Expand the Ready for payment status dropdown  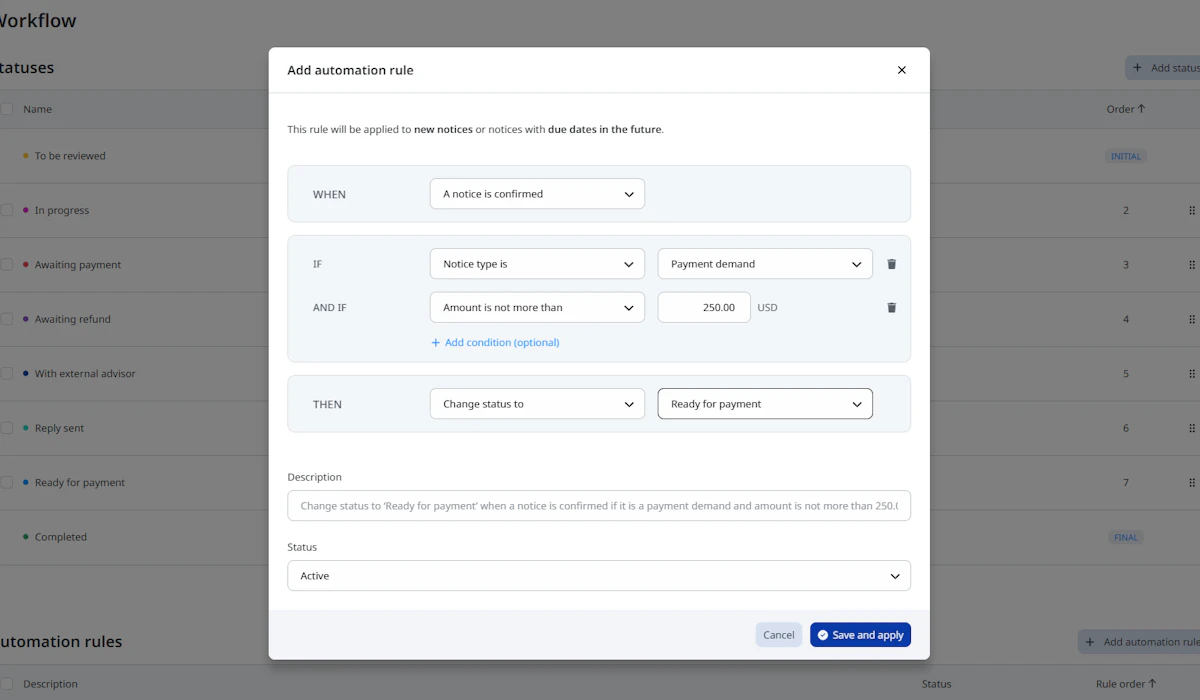pyautogui.click(x=765, y=404)
